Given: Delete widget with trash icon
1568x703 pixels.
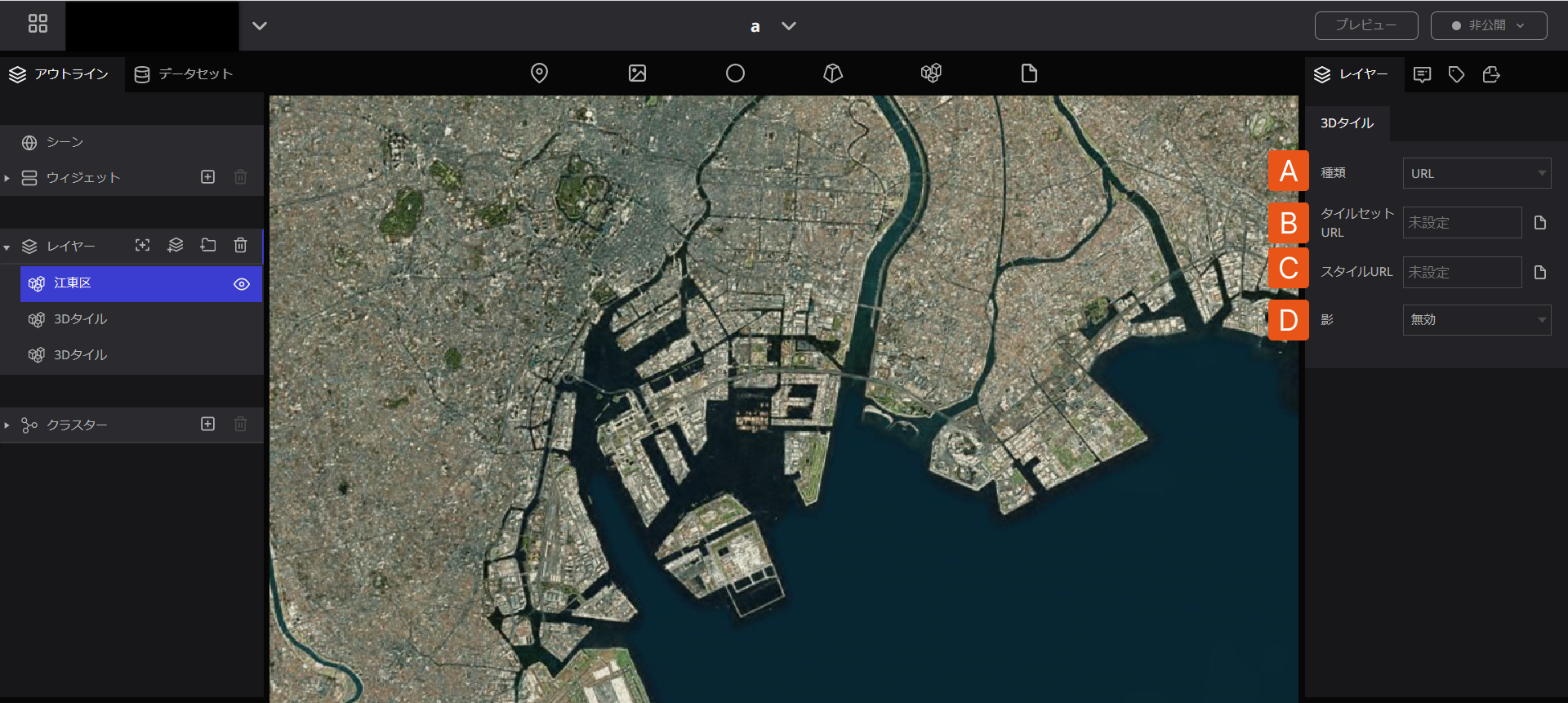Looking at the screenshot, I should pos(241,177).
